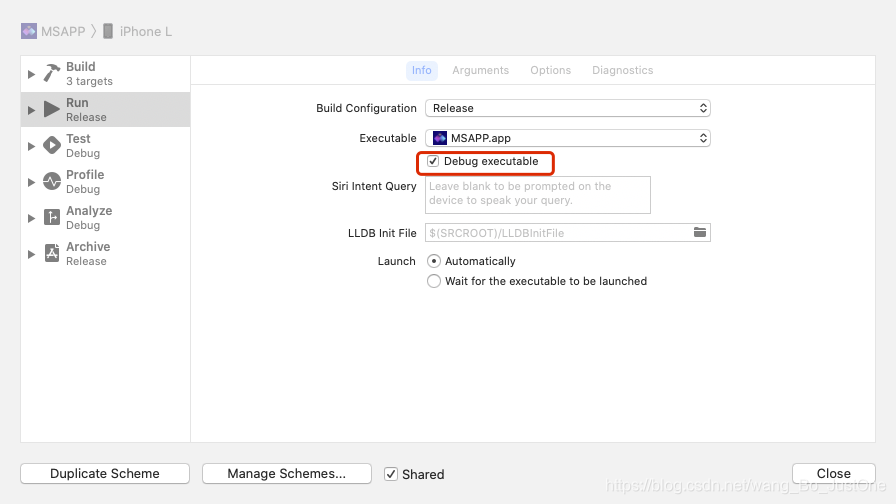Click the Test diamond icon

click(x=52, y=145)
